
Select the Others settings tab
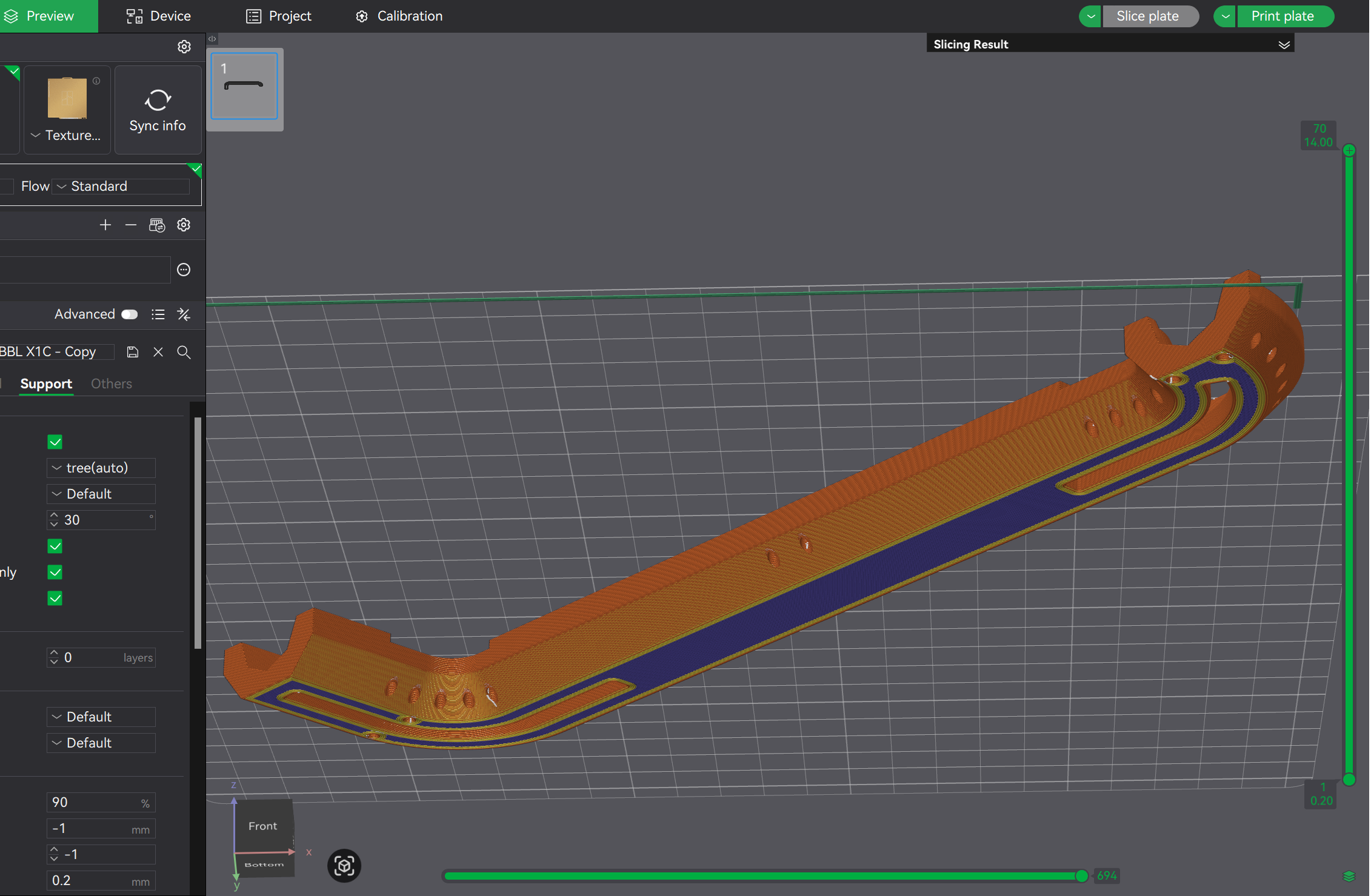coord(112,384)
